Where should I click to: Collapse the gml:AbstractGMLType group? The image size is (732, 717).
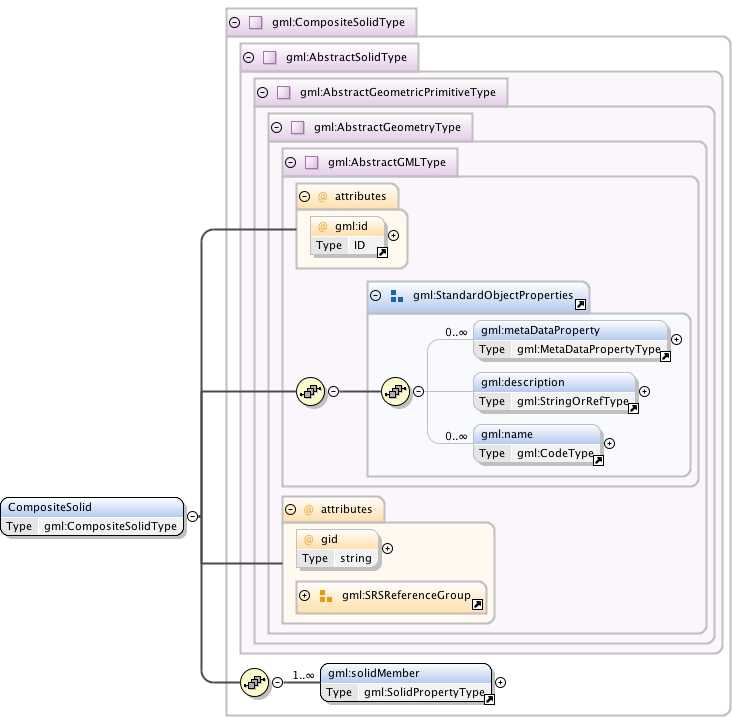(291, 162)
